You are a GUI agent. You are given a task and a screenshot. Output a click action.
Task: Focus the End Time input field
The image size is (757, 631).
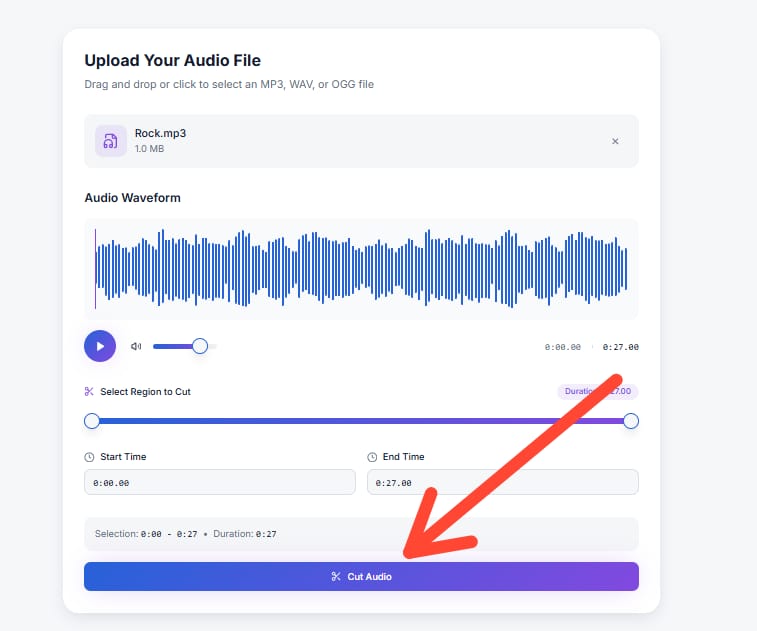502,482
